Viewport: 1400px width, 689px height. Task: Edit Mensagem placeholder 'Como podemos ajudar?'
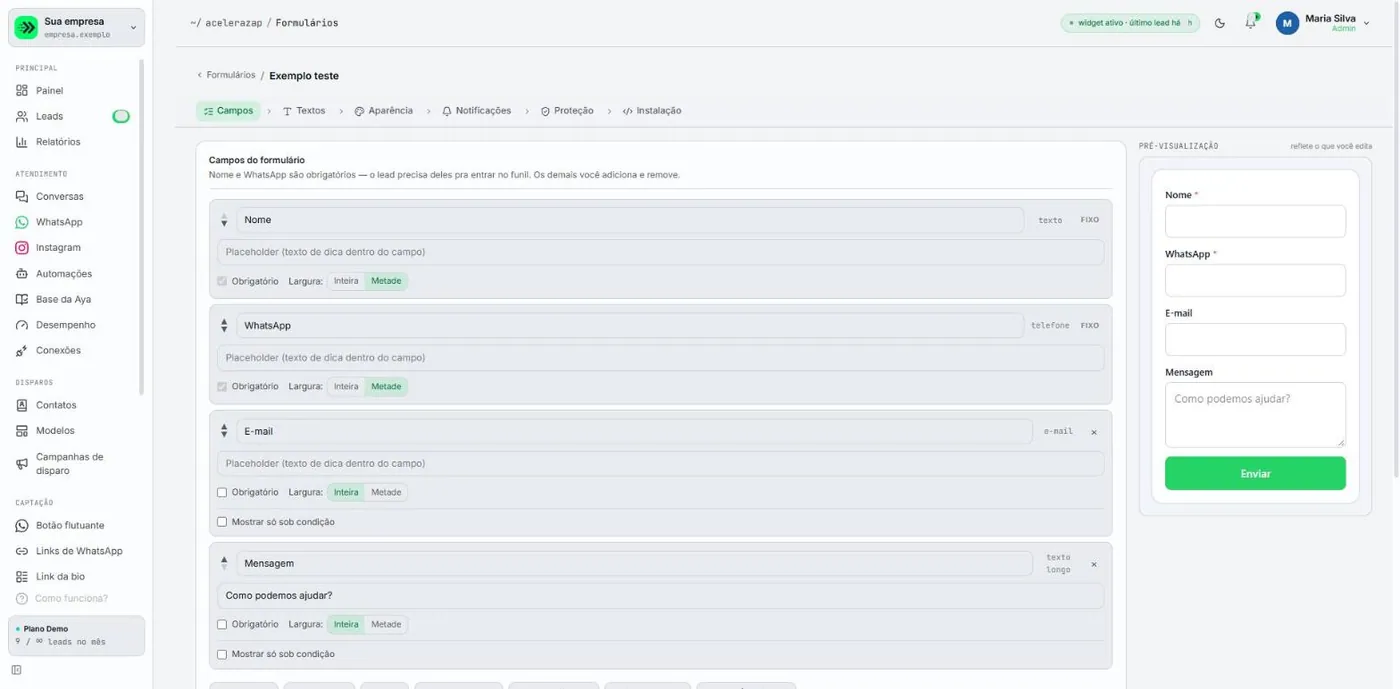(660, 596)
